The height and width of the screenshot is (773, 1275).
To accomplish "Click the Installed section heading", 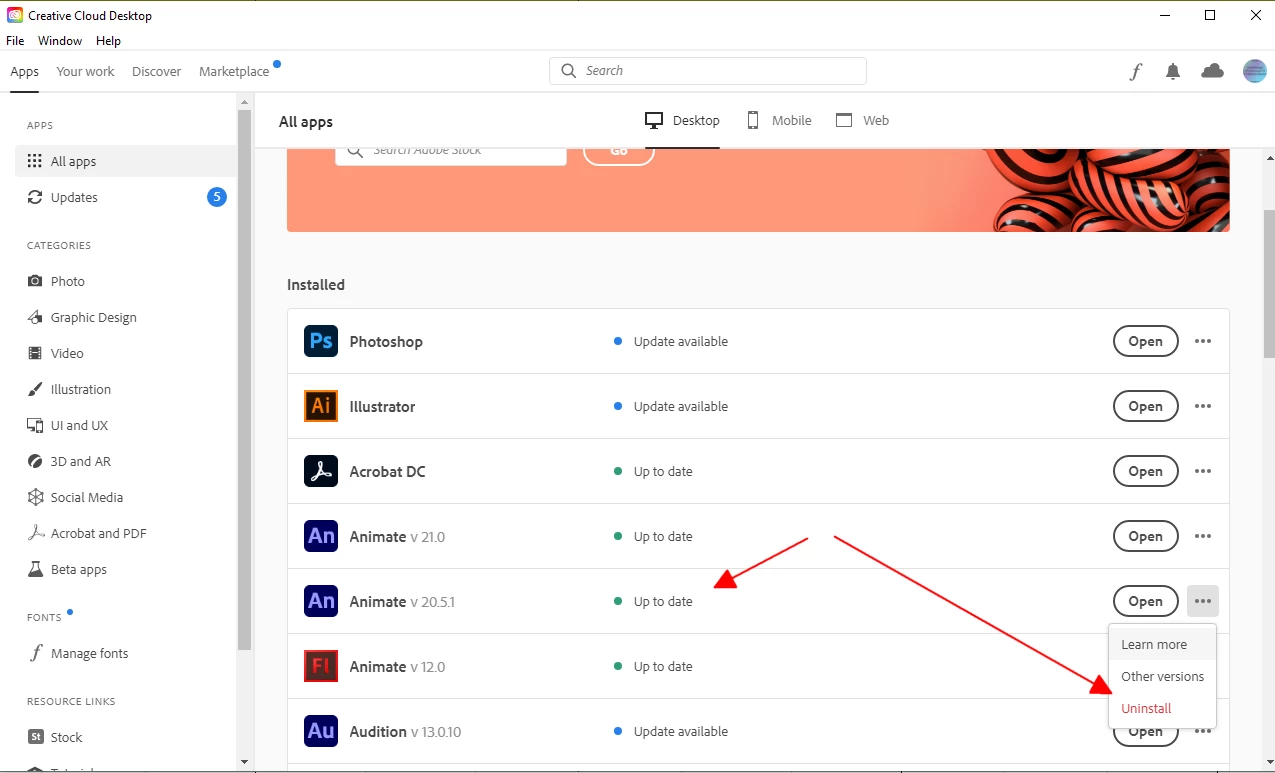I will [316, 285].
